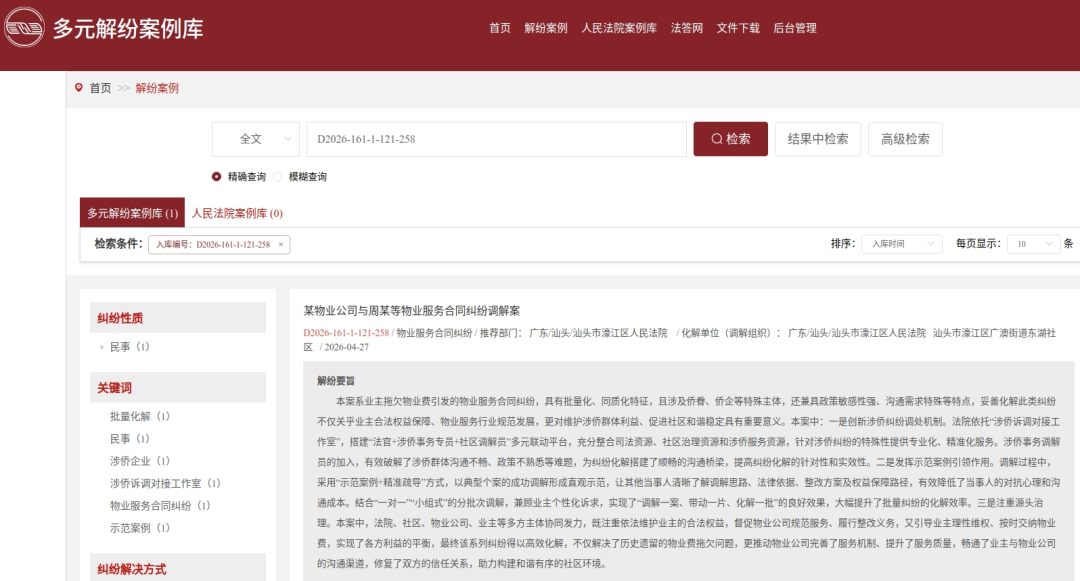Click the 高级检索 button
Screen dimensions: 1080x581
pyautogui.click(x=905, y=139)
